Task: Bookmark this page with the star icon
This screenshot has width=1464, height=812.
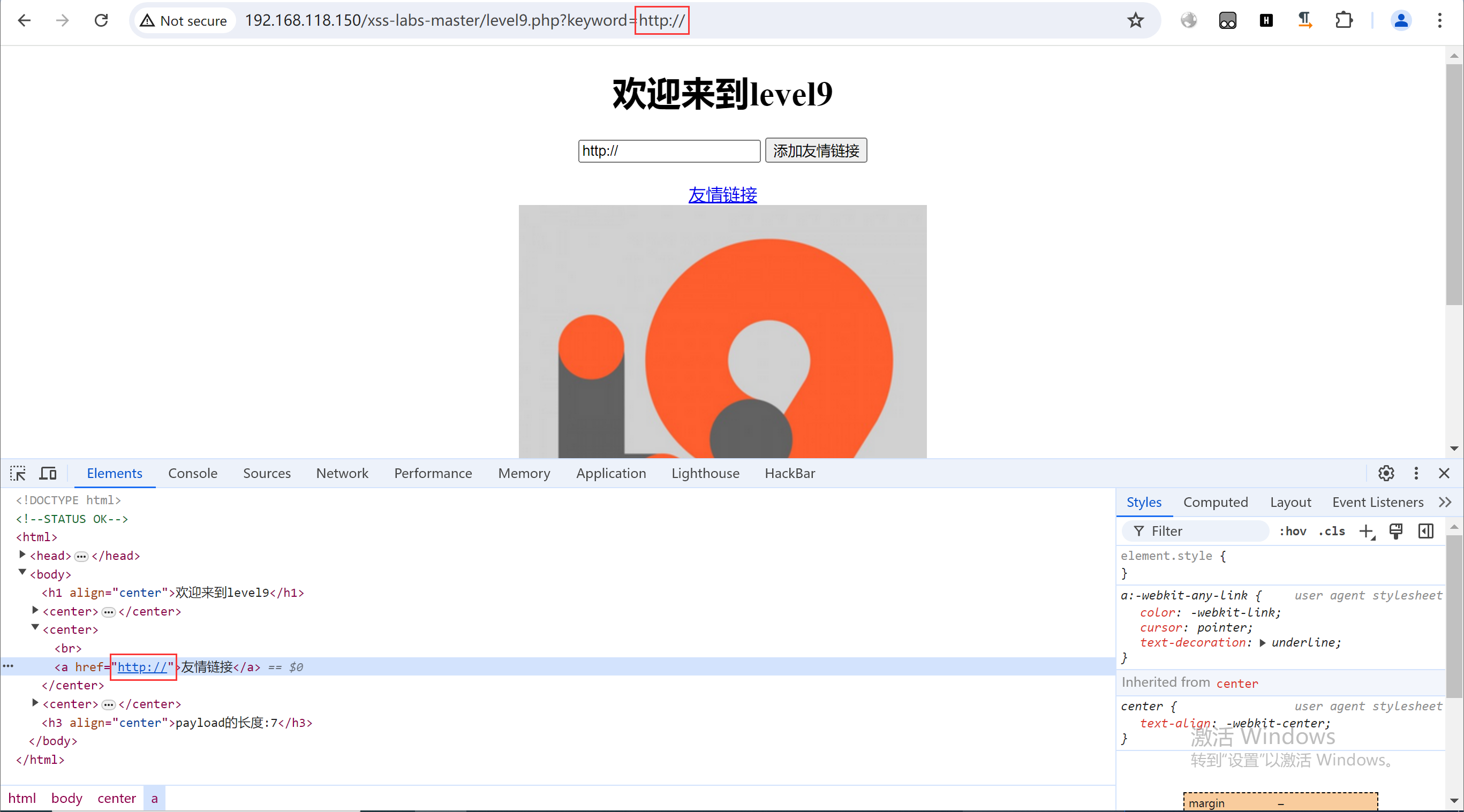Action: pos(1136,20)
